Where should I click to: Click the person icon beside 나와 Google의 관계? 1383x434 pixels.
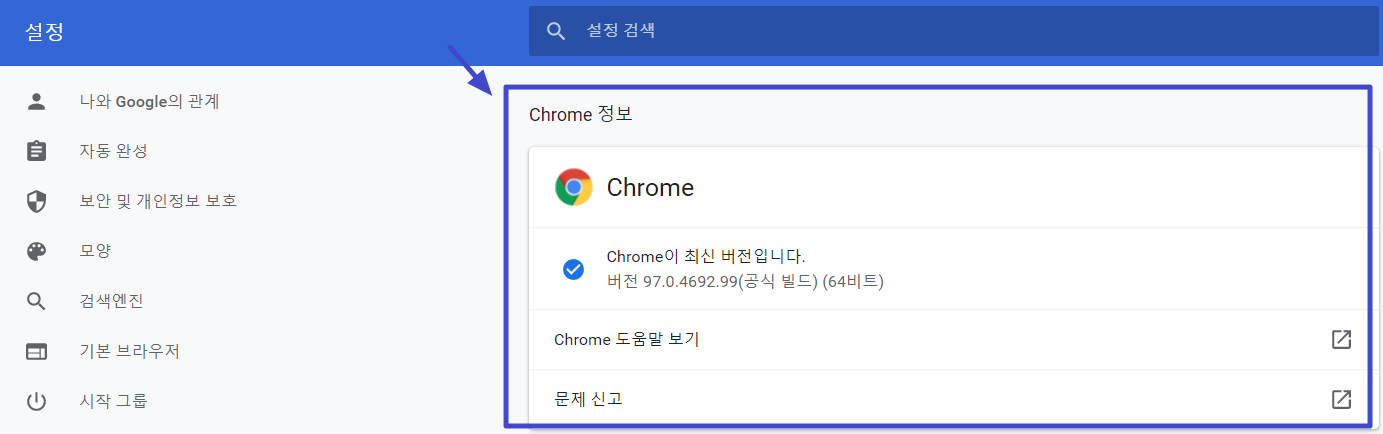point(37,101)
